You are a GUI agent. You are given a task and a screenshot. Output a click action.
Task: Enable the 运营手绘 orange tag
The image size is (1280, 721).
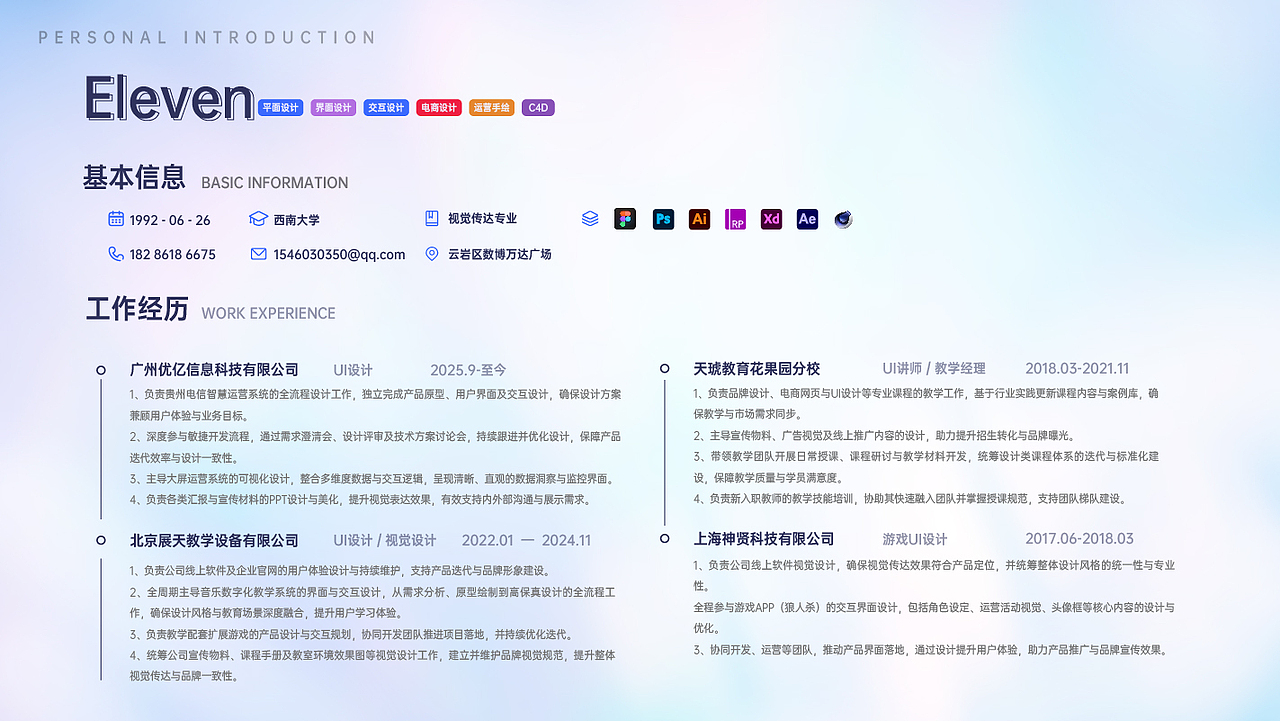coord(492,107)
